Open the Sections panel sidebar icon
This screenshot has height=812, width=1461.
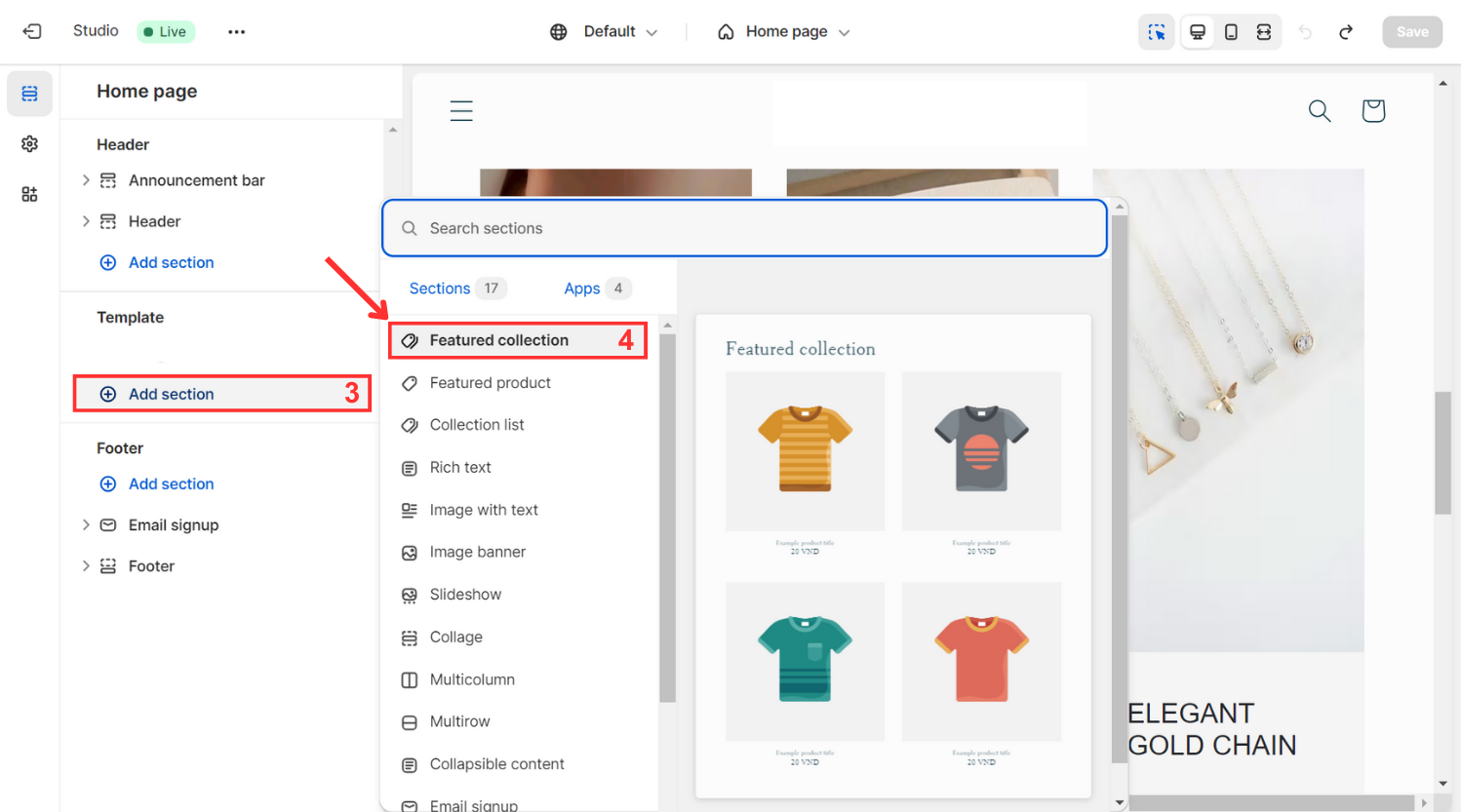click(x=30, y=94)
